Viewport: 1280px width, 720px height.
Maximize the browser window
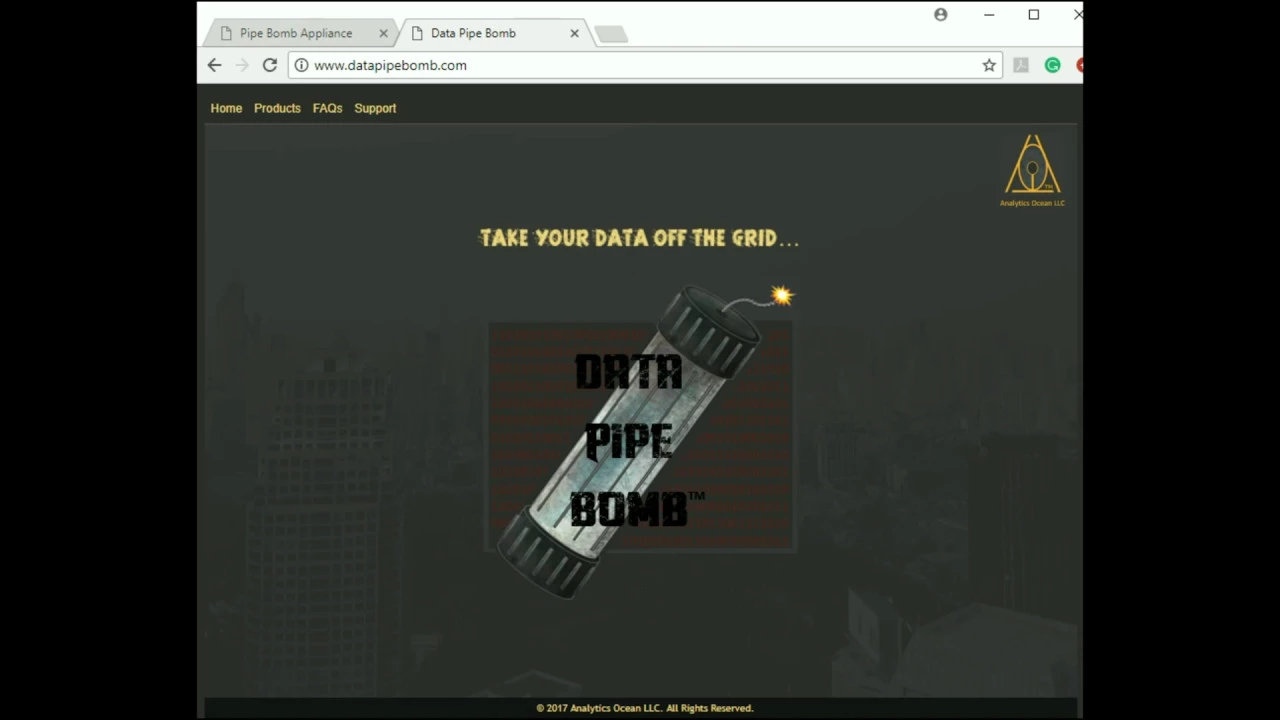pyautogui.click(x=1034, y=15)
